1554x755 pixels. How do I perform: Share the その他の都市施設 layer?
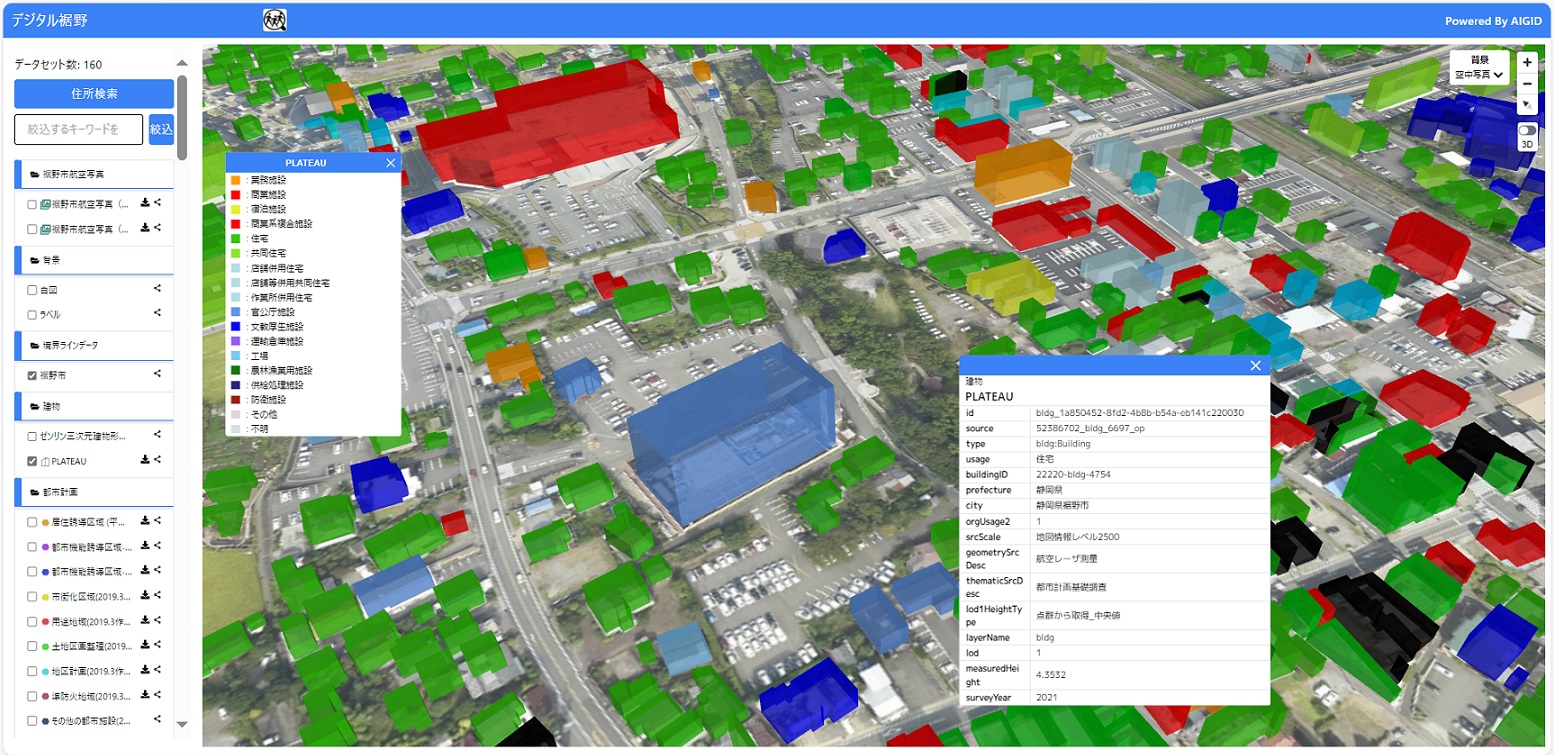coord(158,719)
